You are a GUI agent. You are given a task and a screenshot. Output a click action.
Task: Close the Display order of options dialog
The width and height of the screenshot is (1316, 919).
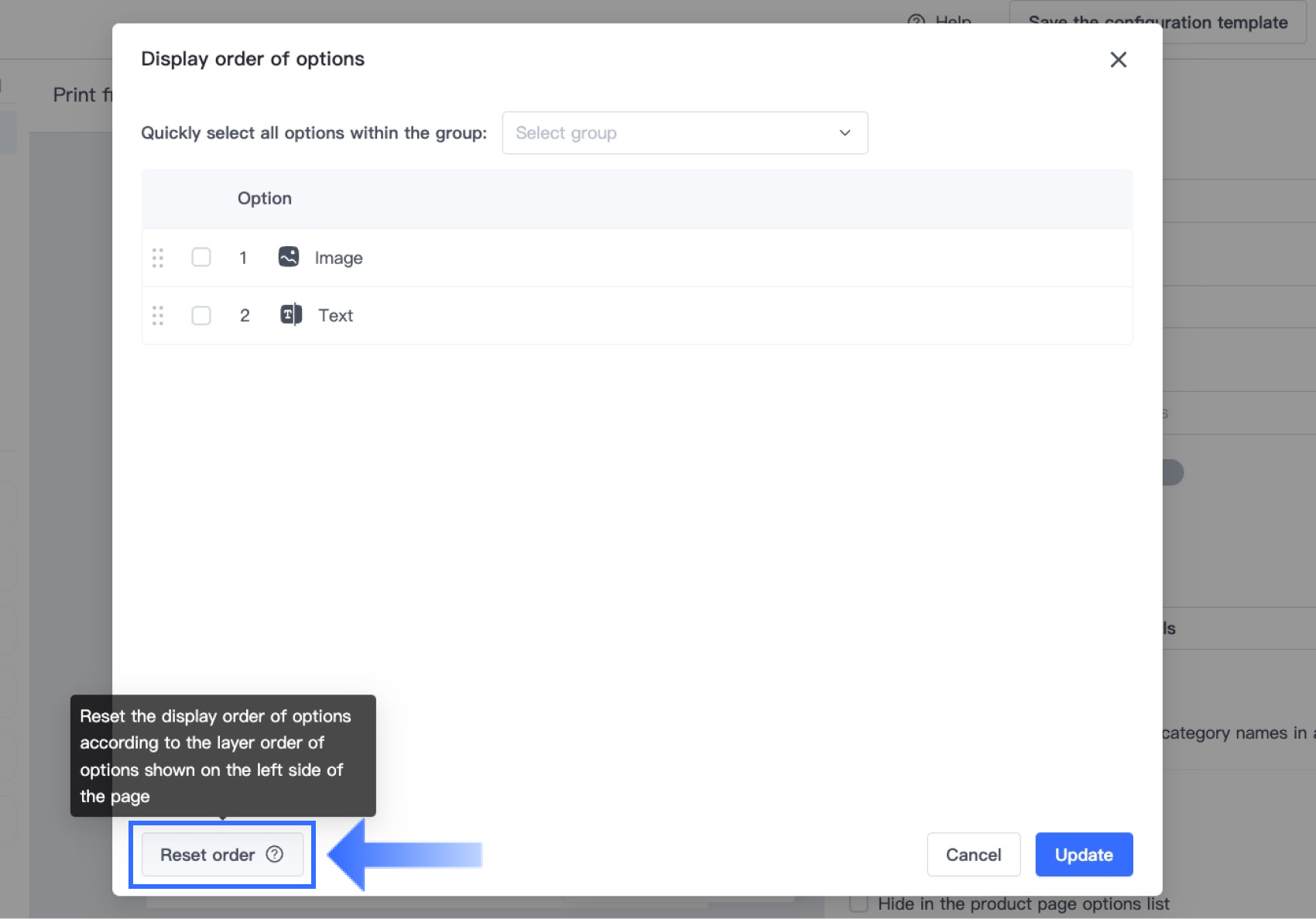(x=1118, y=60)
